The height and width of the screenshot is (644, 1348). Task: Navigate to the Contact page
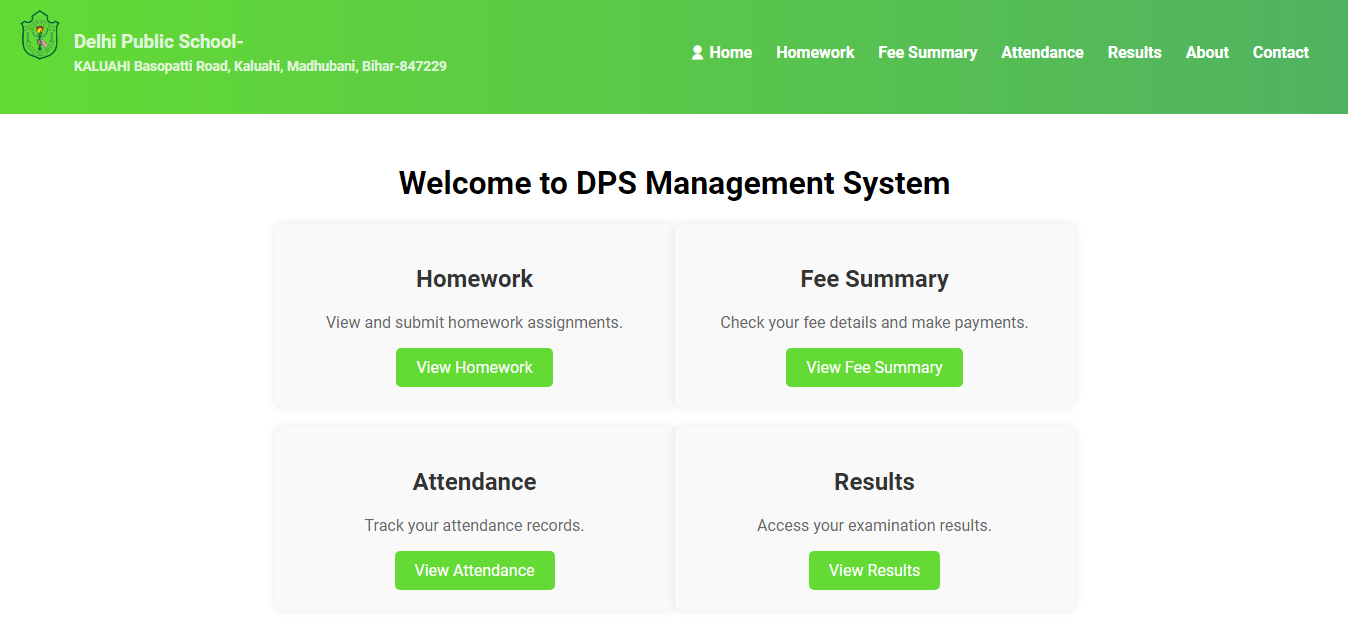[1280, 53]
